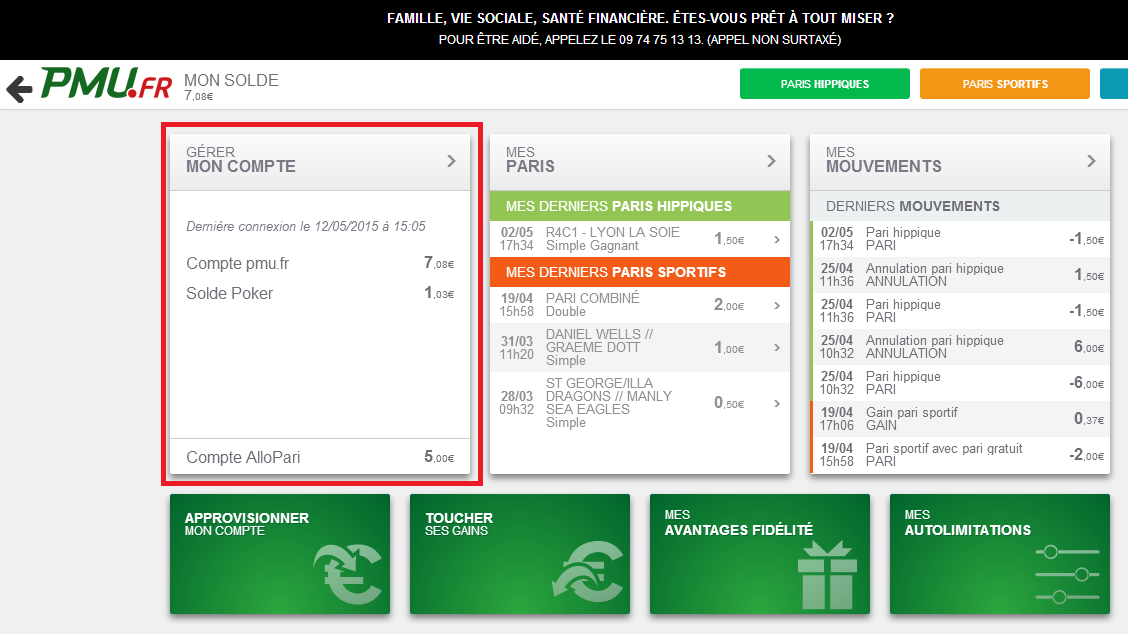Open Daniel Wells // Graeme Dott bet chevron
The height and width of the screenshot is (634, 1128).
coord(777,348)
